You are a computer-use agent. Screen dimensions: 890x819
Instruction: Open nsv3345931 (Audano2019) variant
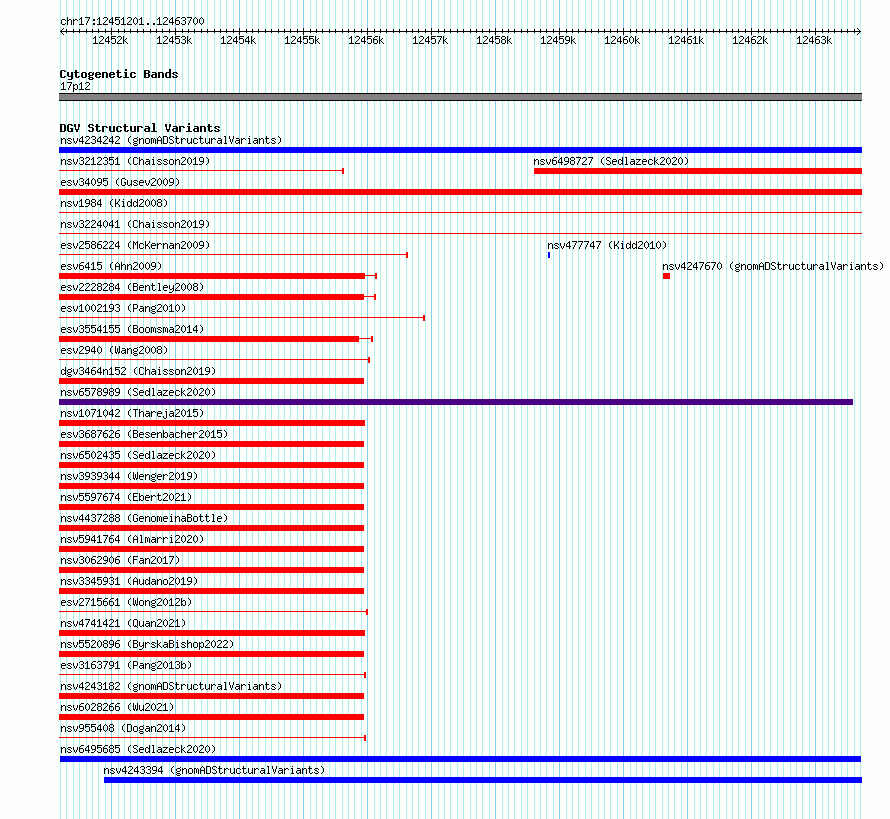[x=129, y=581]
